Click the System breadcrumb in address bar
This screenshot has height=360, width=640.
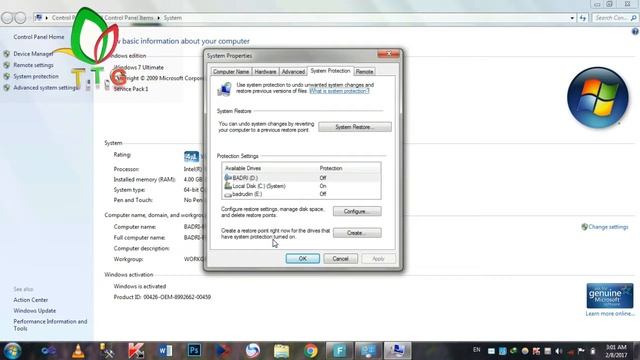[x=173, y=18]
